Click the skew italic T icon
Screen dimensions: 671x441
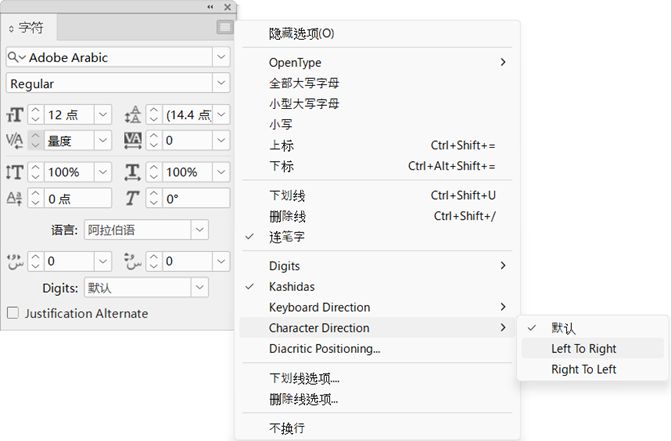(x=132, y=198)
